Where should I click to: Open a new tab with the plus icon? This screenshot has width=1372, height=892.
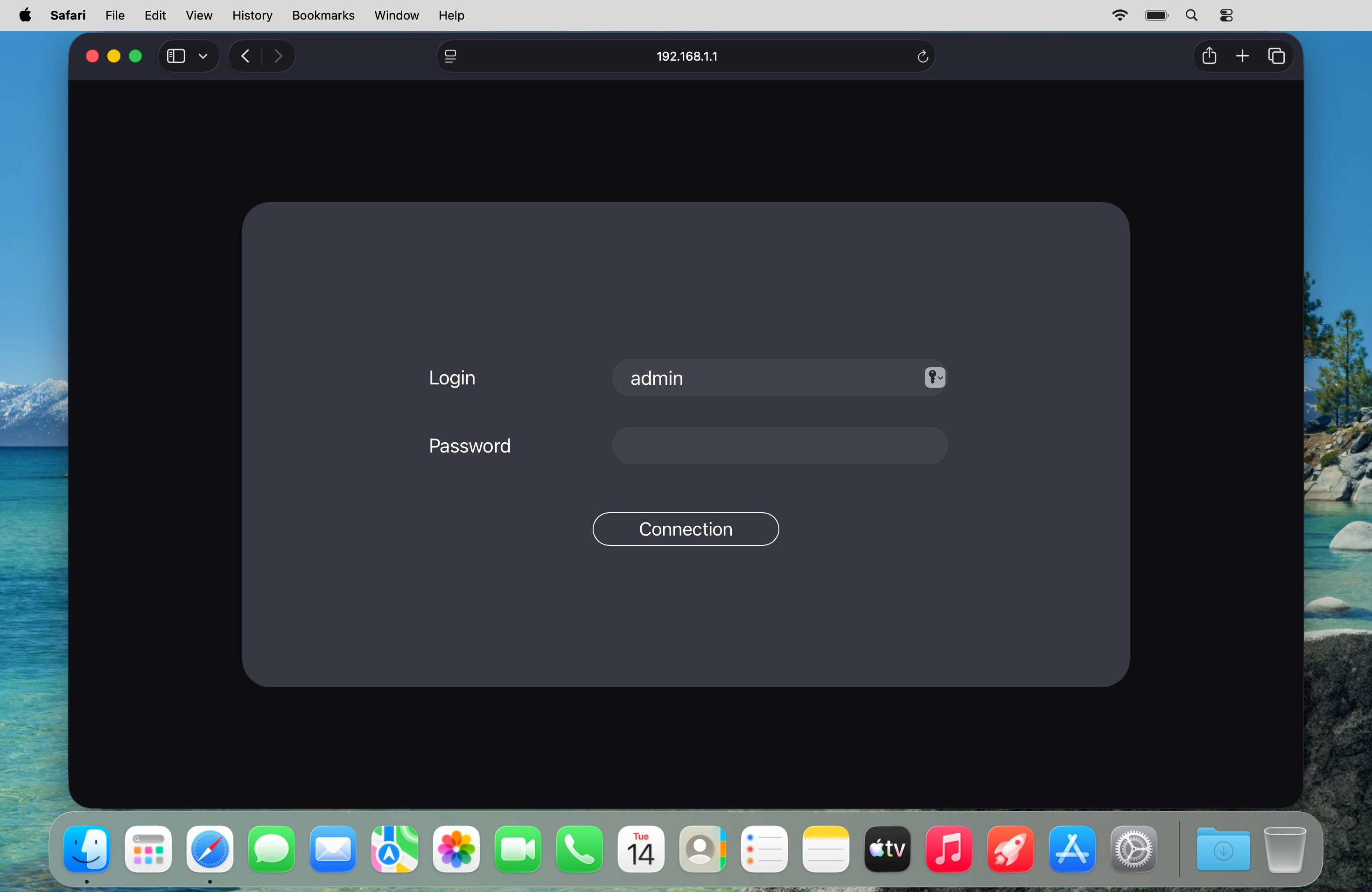point(1242,56)
